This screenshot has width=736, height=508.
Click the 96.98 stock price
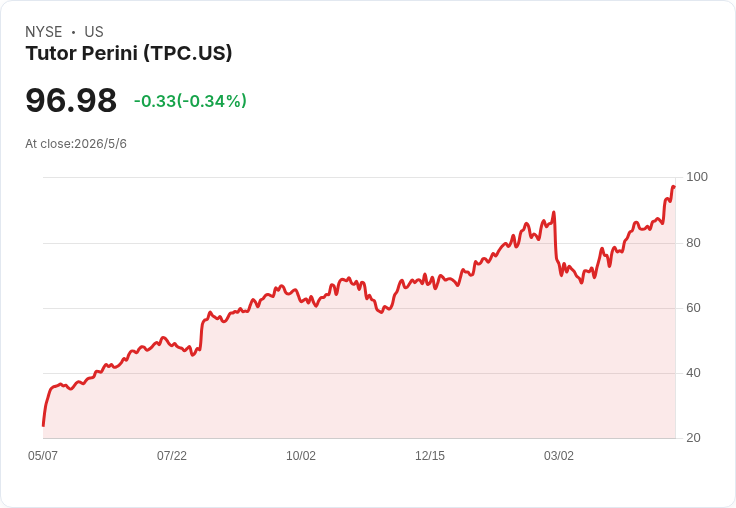(71, 100)
